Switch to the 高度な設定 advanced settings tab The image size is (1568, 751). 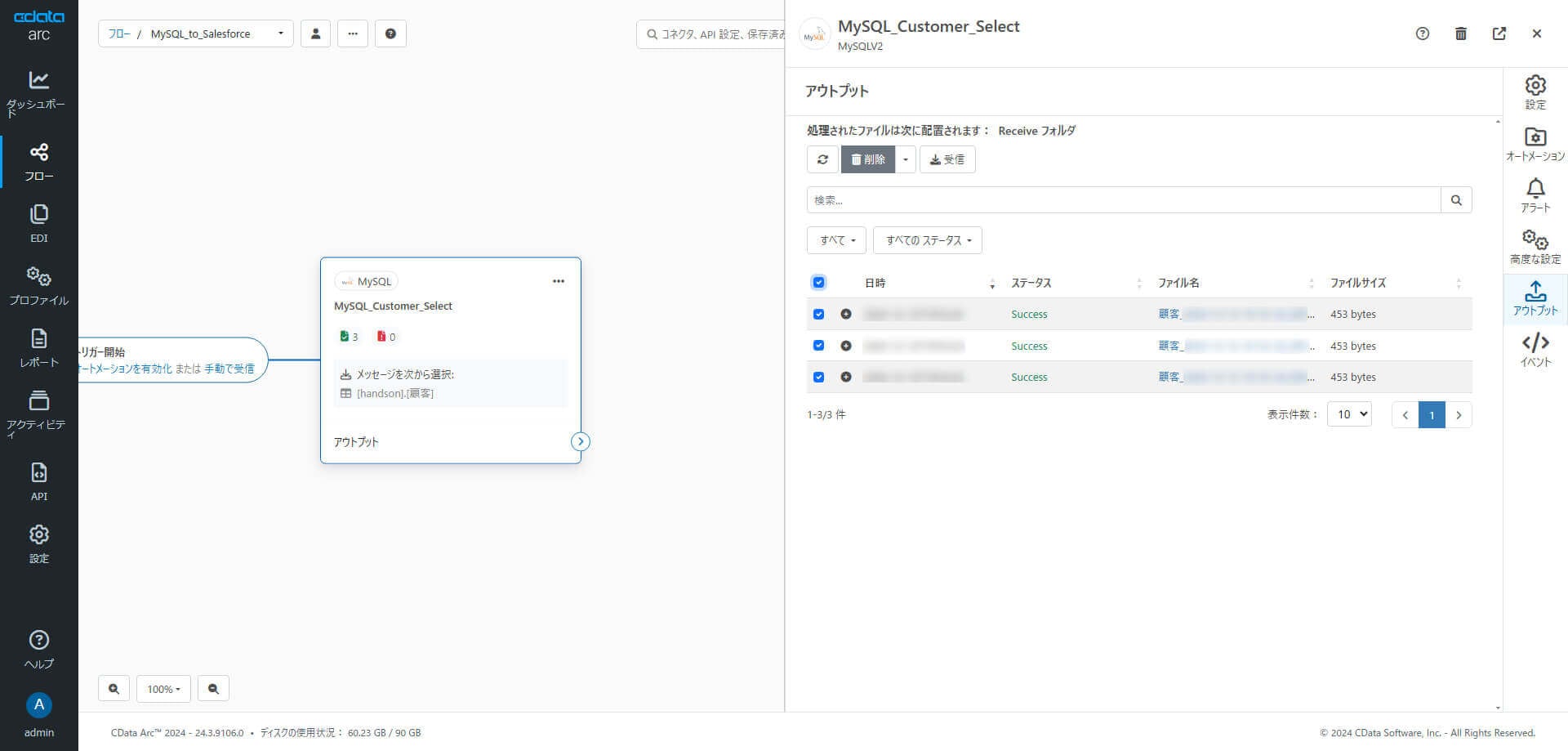click(x=1535, y=247)
